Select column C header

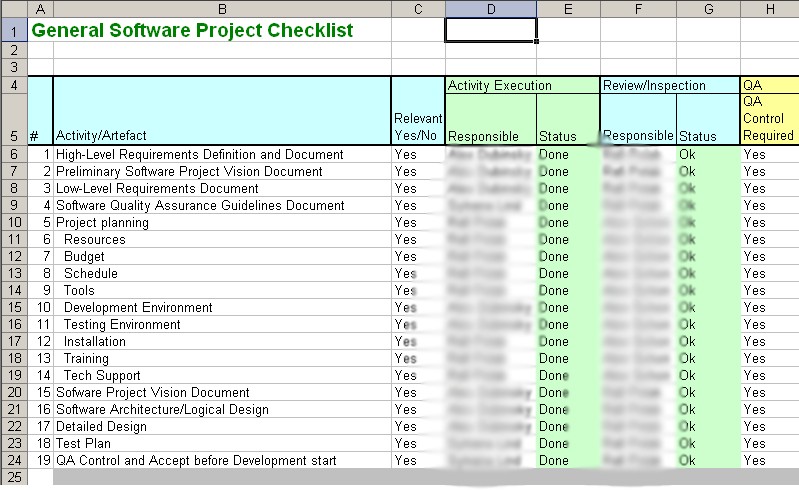418,9
